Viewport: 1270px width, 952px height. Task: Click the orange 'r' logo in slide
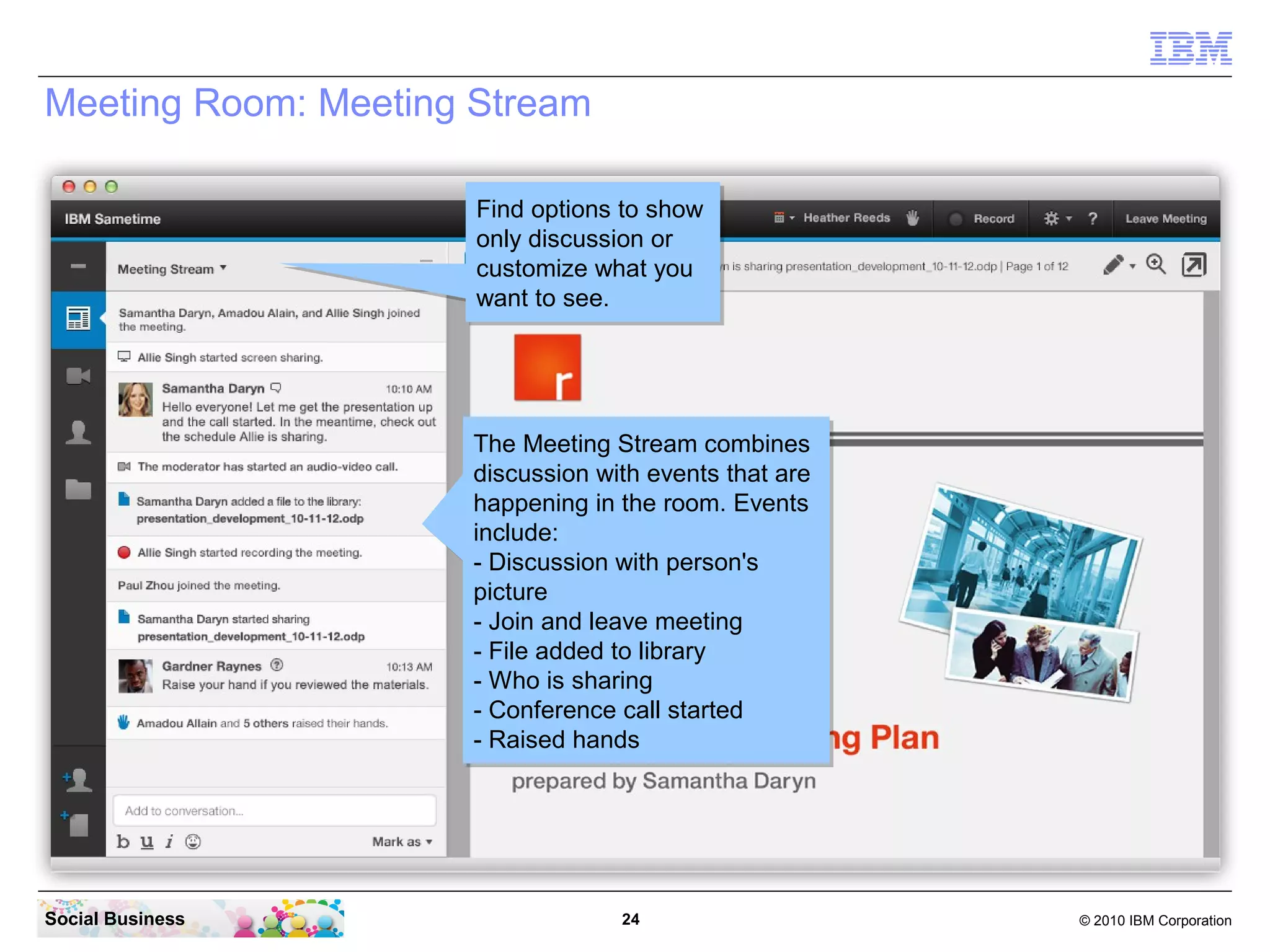548,368
